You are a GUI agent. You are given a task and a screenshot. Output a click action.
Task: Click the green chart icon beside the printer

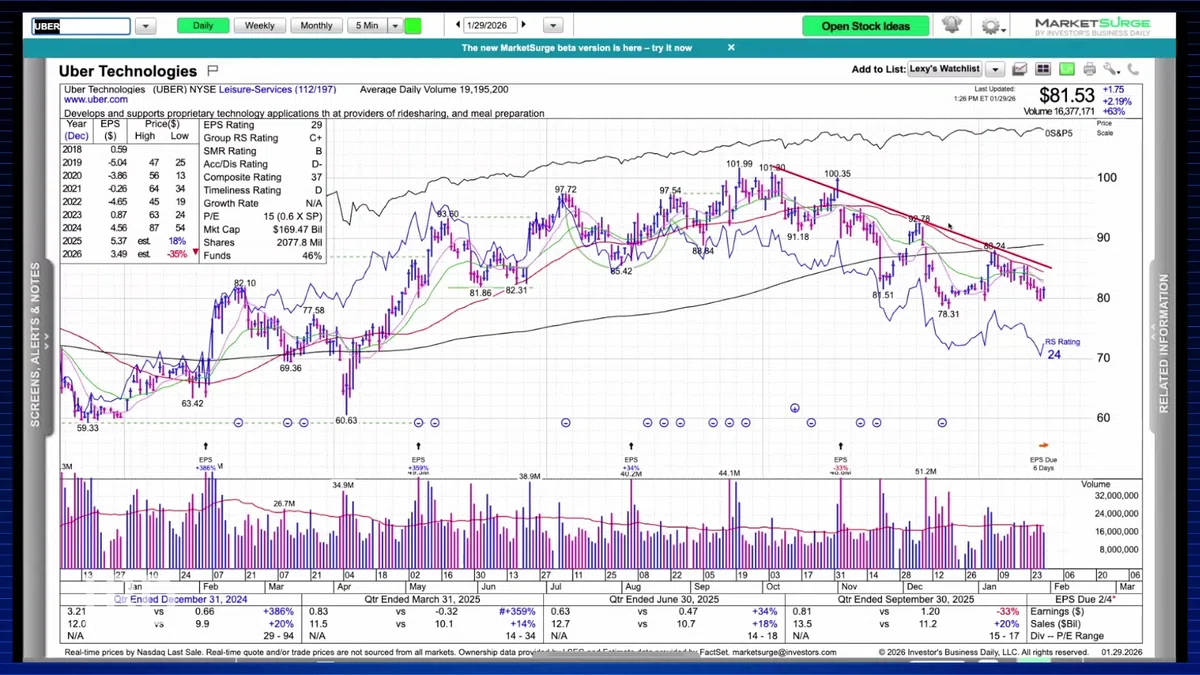pyautogui.click(x=1066, y=69)
